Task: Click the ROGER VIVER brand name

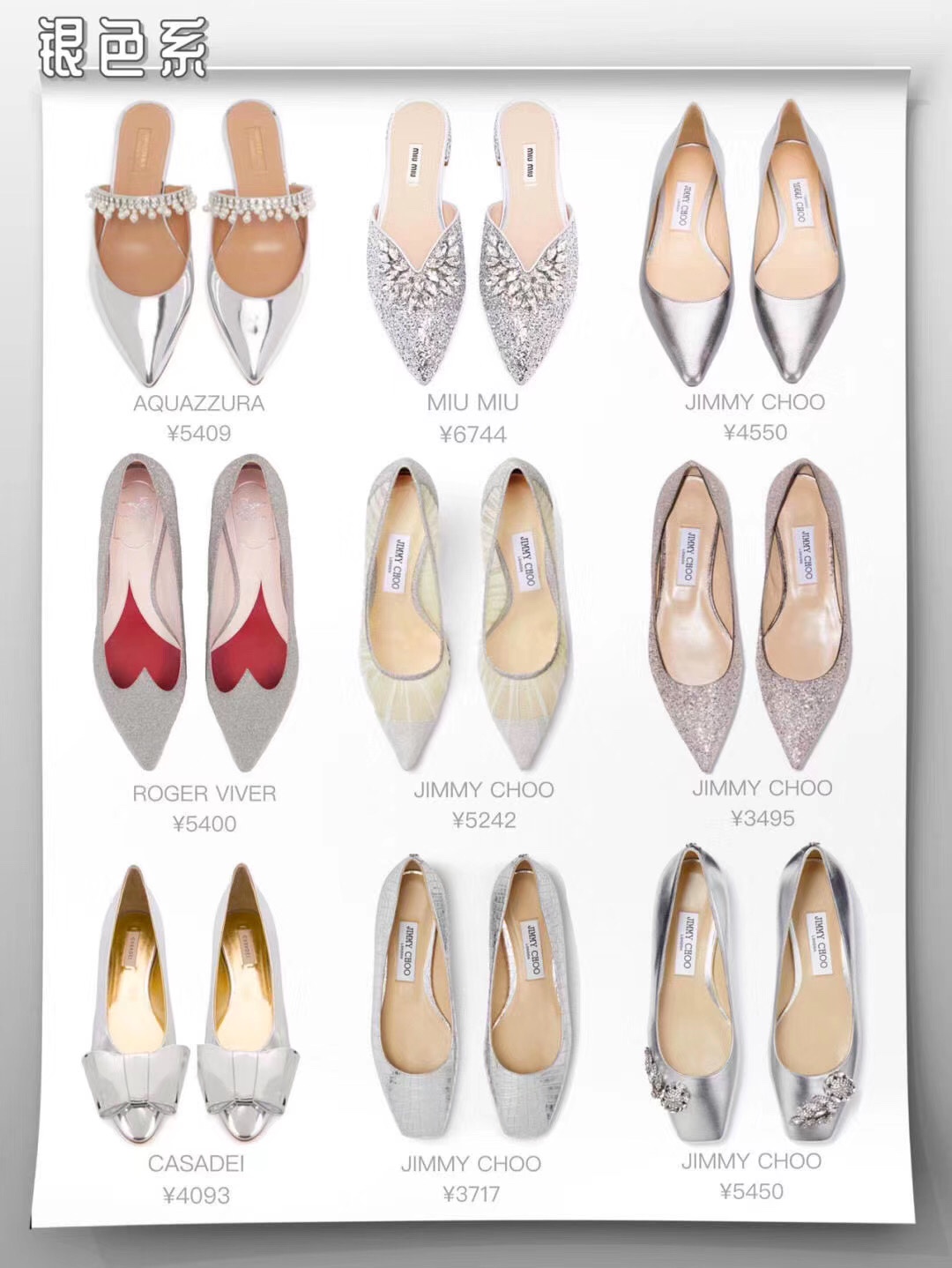Action: 205,794
